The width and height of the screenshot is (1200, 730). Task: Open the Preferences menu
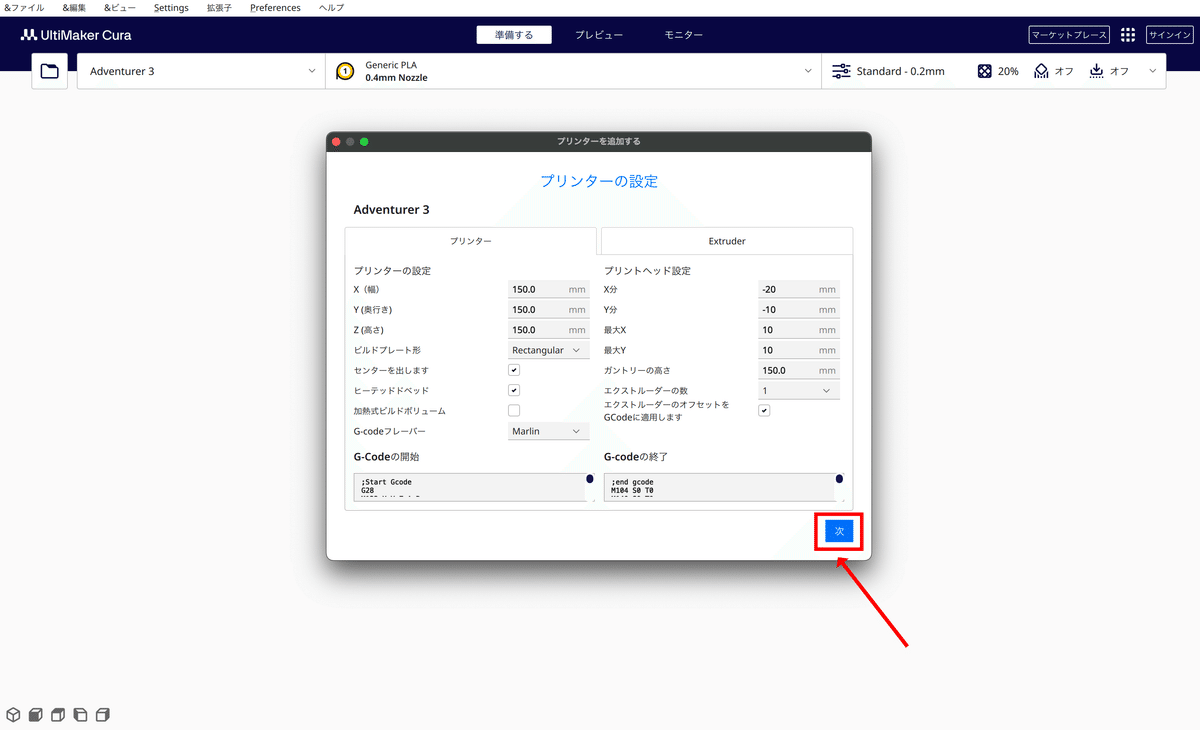tap(275, 8)
